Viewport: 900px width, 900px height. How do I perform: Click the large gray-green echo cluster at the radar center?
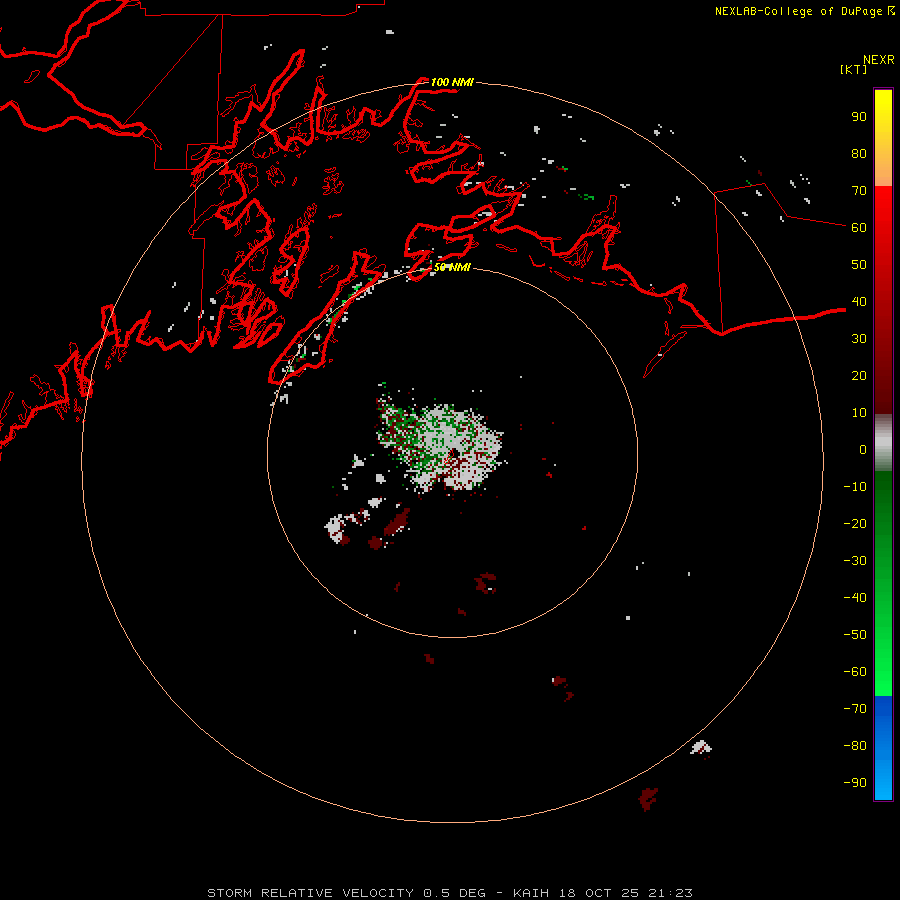pyautogui.click(x=440, y=443)
